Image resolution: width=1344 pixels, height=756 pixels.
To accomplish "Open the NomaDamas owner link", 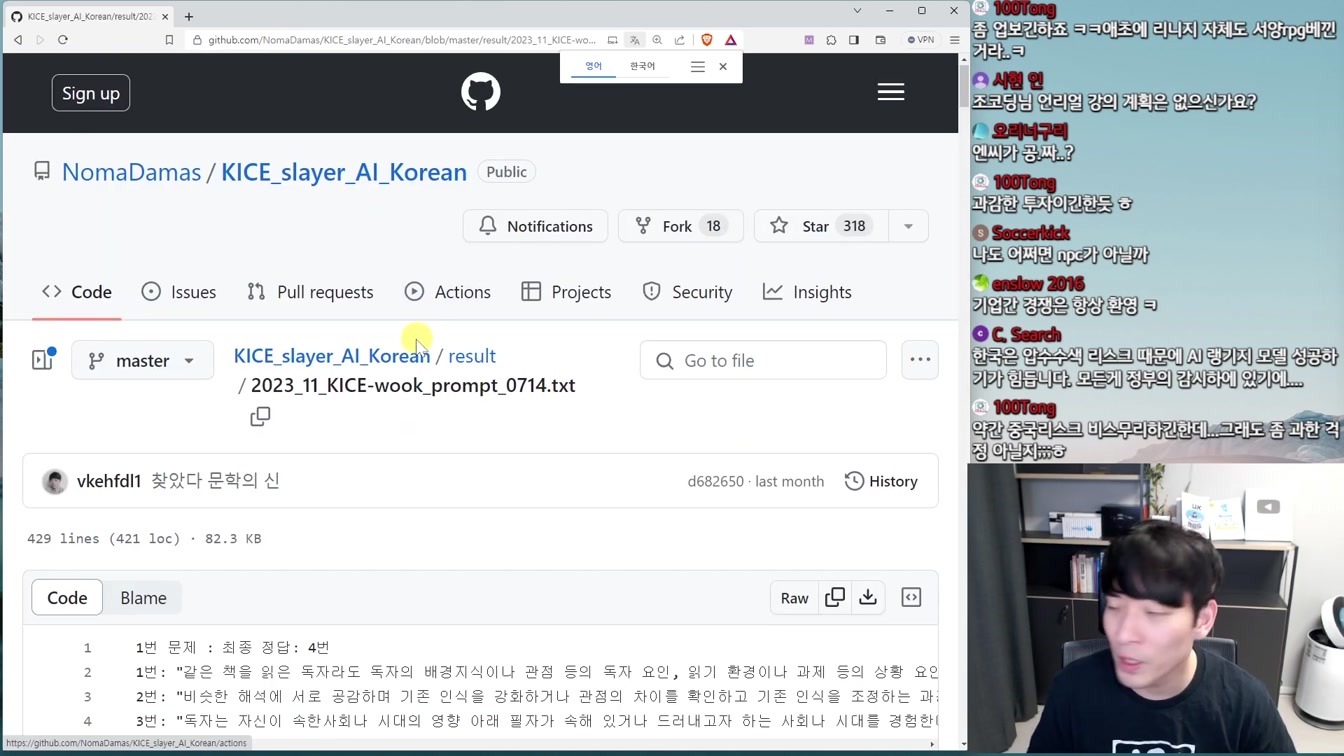I will (131, 172).
